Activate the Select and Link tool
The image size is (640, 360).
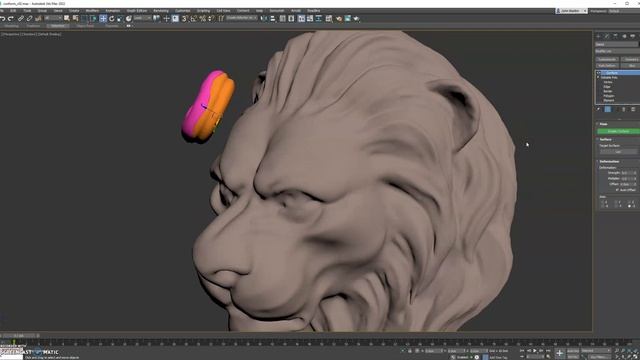21,18
